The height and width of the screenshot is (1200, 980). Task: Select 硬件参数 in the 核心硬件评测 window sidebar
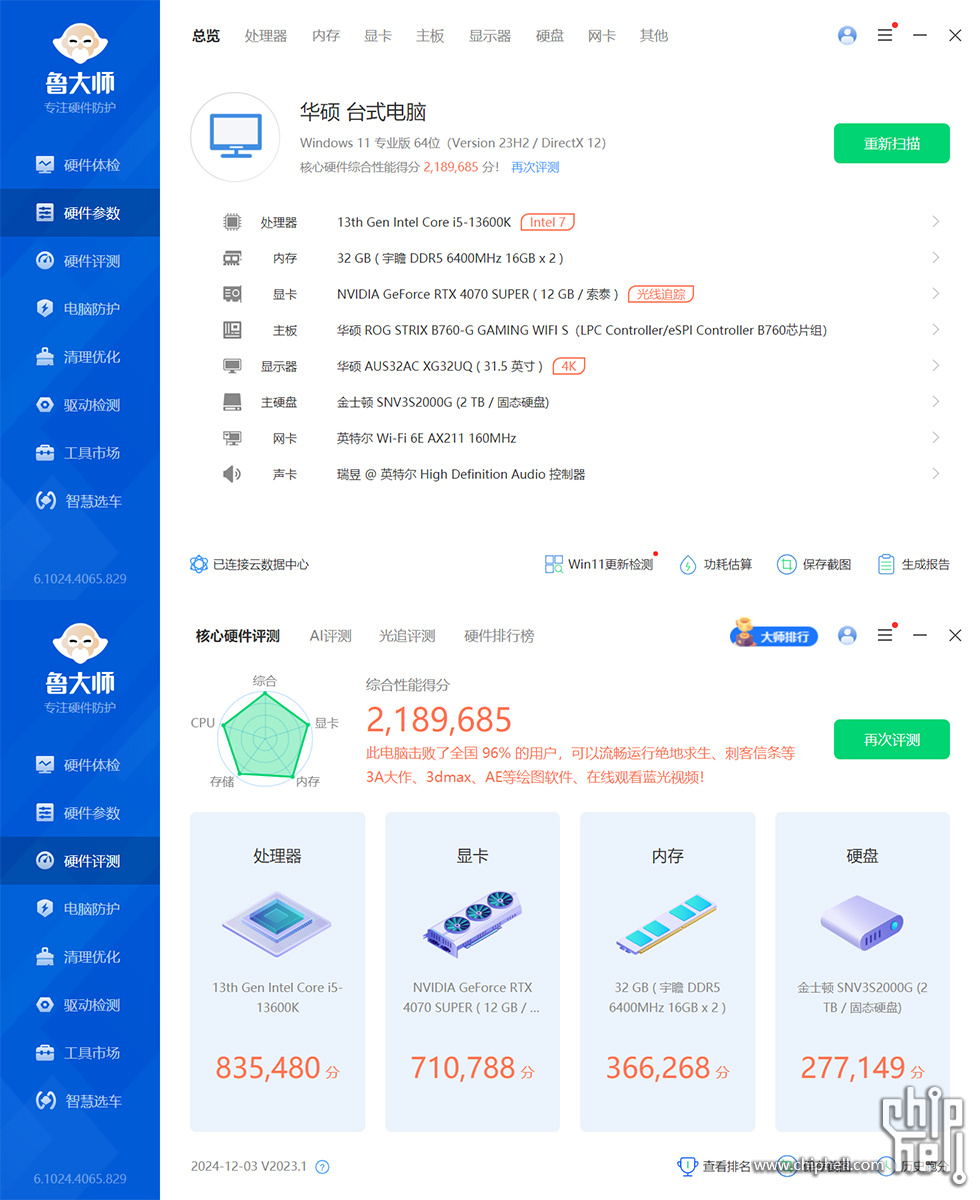coord(80,813)
